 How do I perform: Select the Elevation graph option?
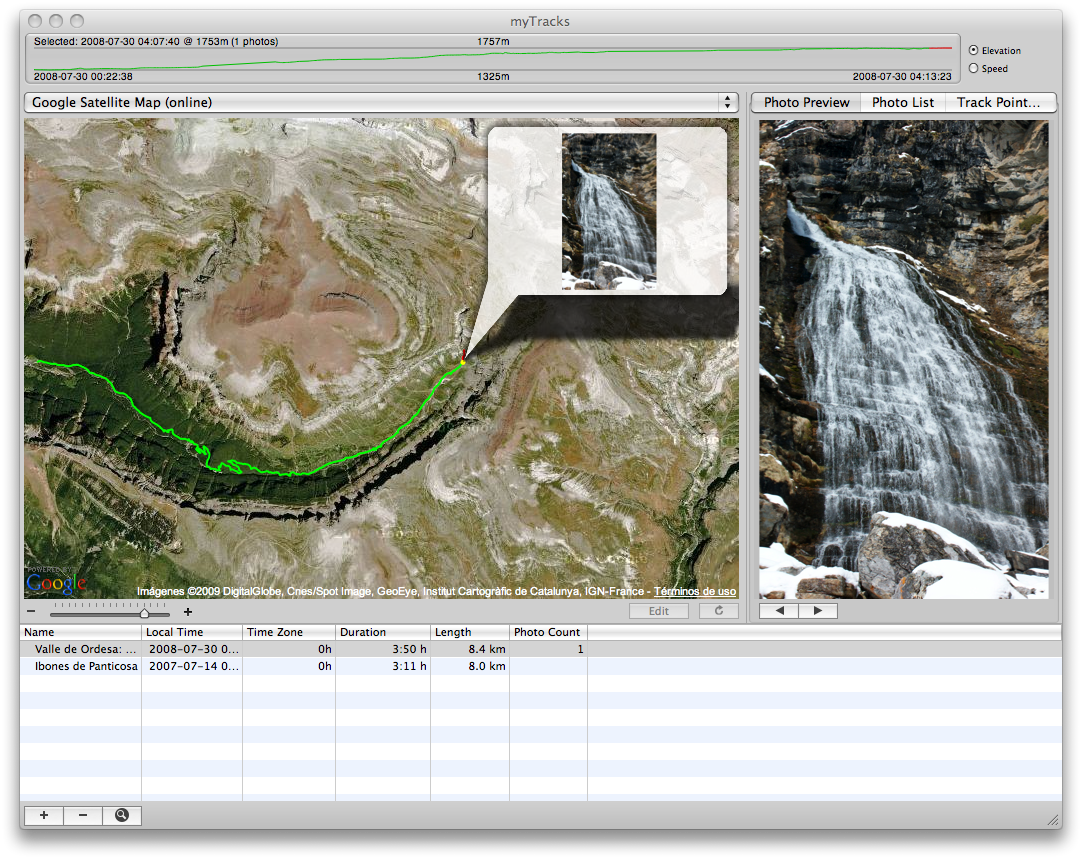pos(972,50)
